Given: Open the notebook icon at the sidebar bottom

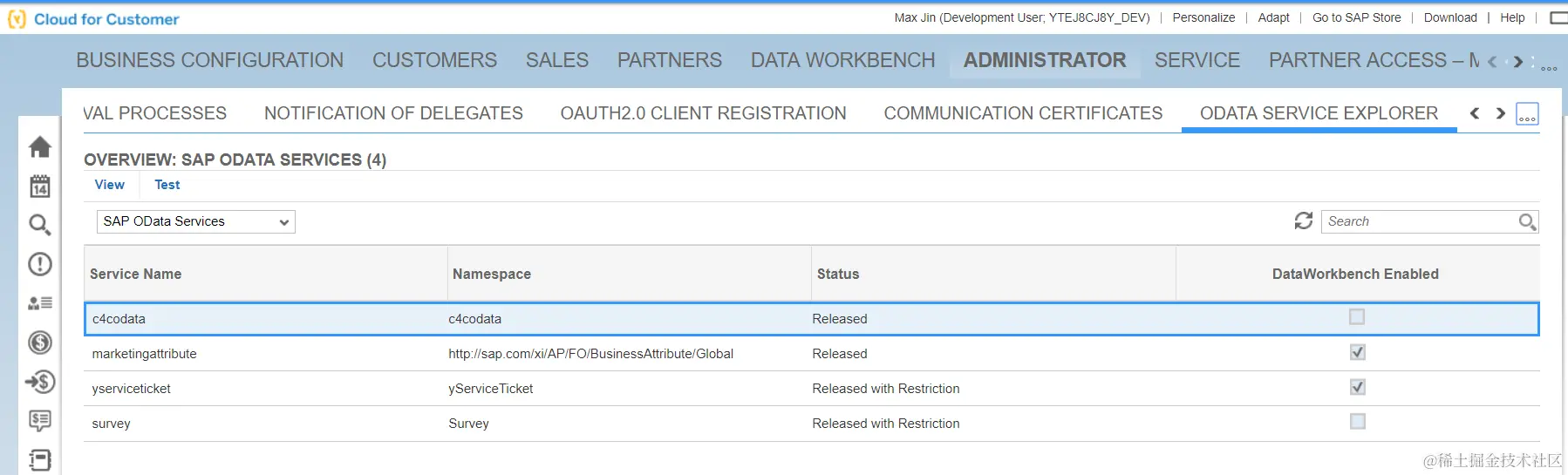Looking at the screenshot, I should (40, 460).
